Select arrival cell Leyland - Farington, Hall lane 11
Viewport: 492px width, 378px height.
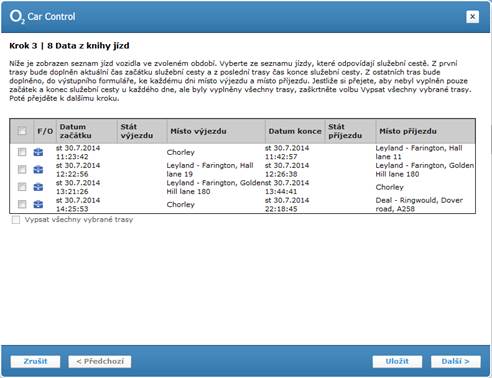(419, 152)
